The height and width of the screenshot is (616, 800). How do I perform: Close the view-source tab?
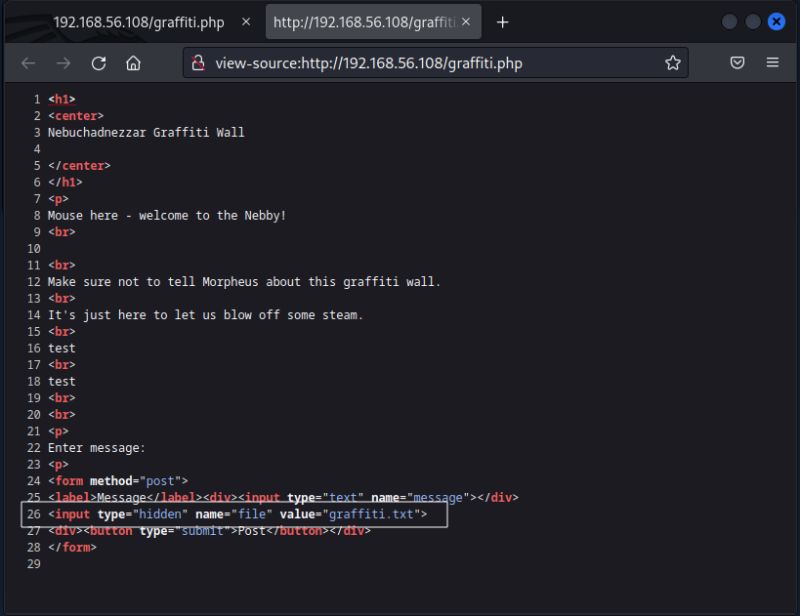465,21
